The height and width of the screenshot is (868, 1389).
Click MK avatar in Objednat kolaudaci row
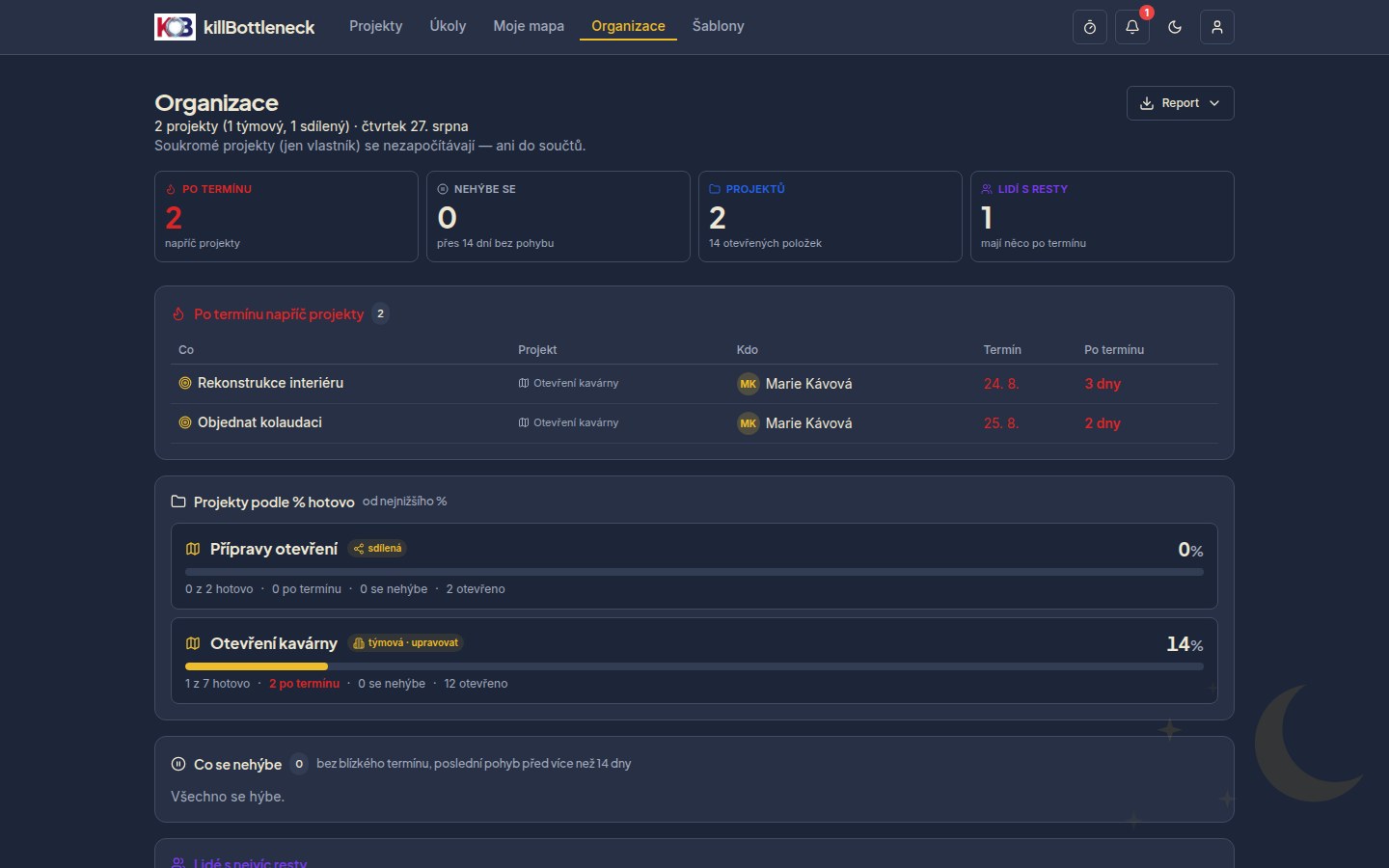click(x=749, y=423)
